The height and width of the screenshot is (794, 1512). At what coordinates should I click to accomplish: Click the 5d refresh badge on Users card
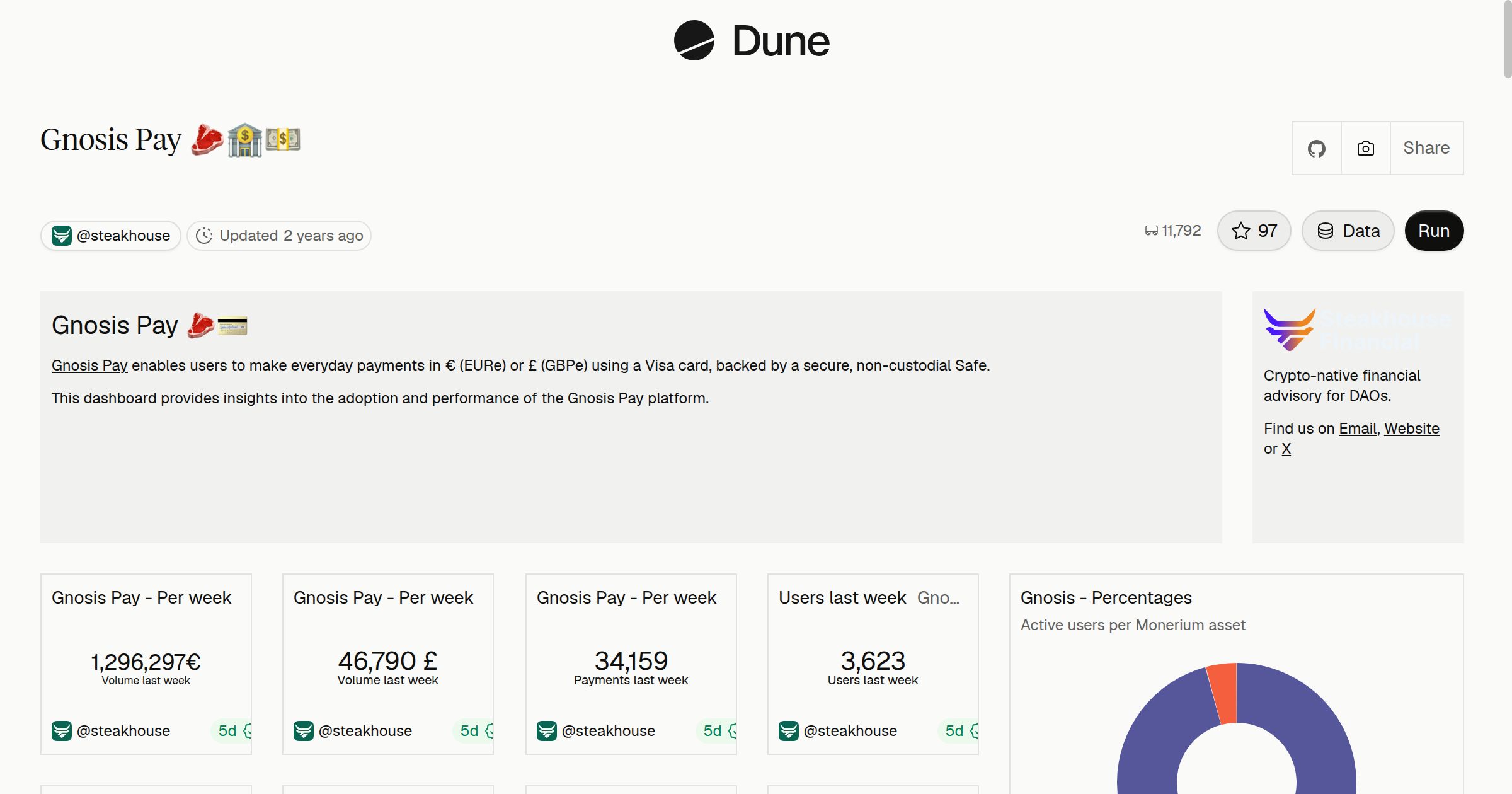pyautogui.click(x=959, y=731)
